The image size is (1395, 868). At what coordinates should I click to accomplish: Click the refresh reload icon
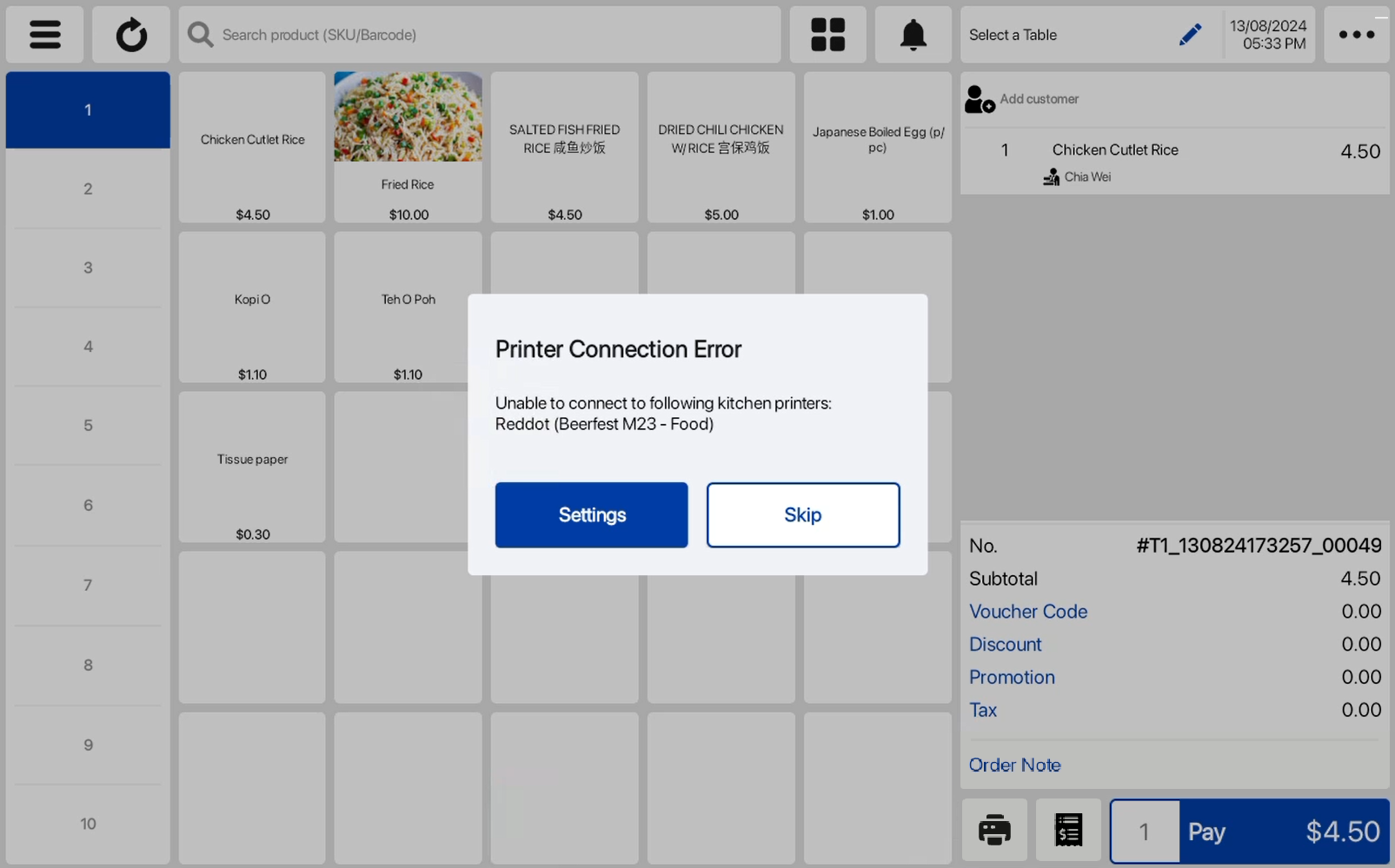pyautogui.click(x=131, y=35)
